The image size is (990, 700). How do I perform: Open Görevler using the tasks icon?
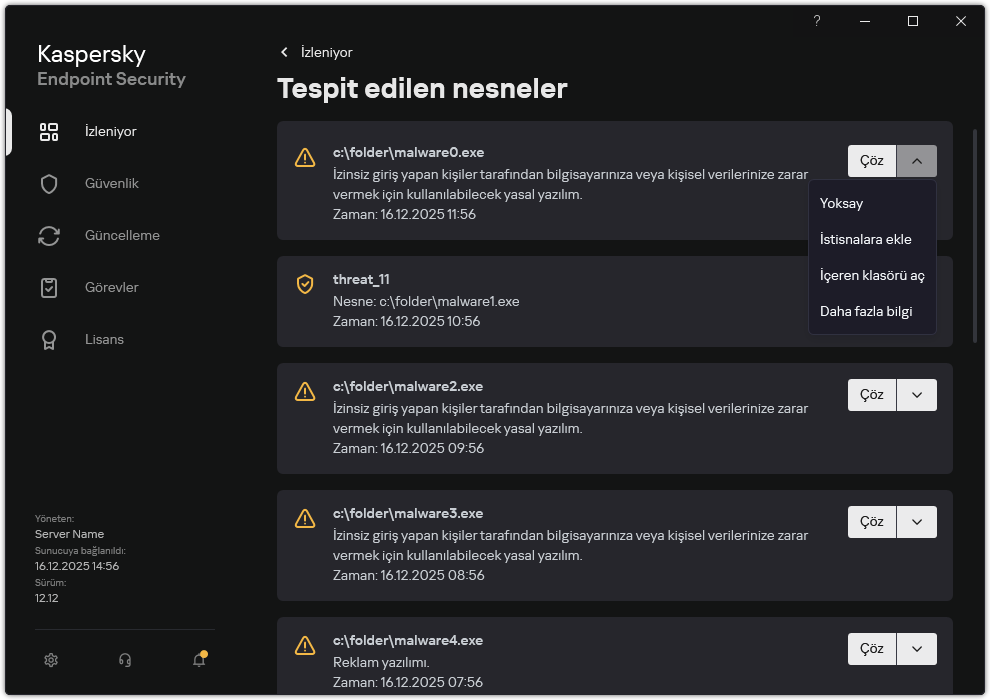click(x=48, y=287)
